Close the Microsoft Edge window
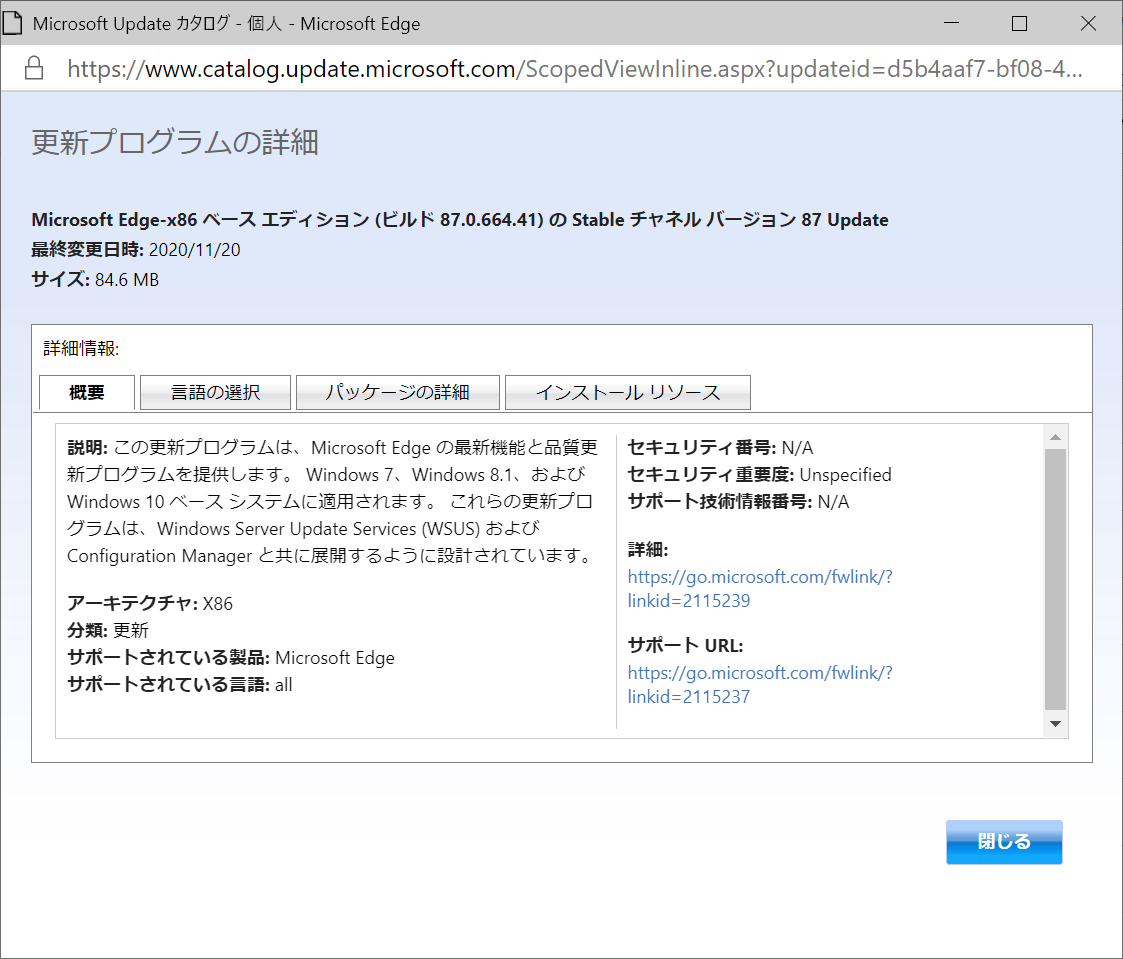Image resolution: width=1123 pixels, height=959 pixels. point(1088,23)
